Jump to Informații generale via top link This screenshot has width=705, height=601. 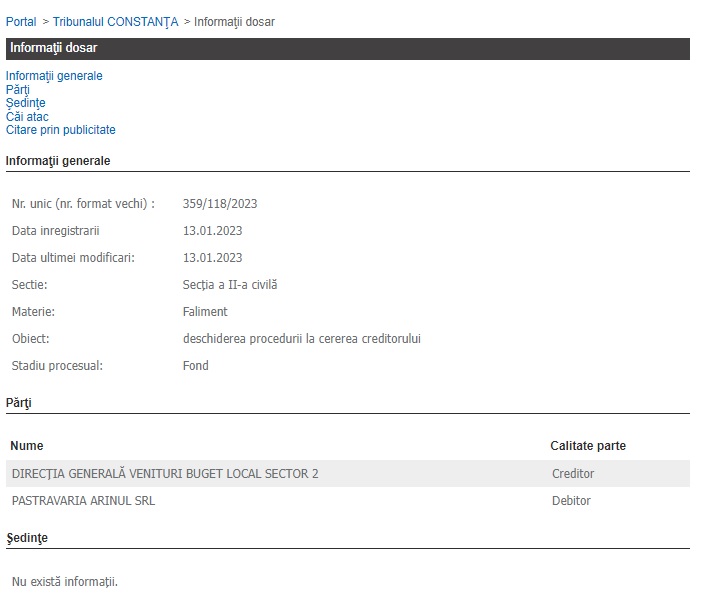coord(54,76)
